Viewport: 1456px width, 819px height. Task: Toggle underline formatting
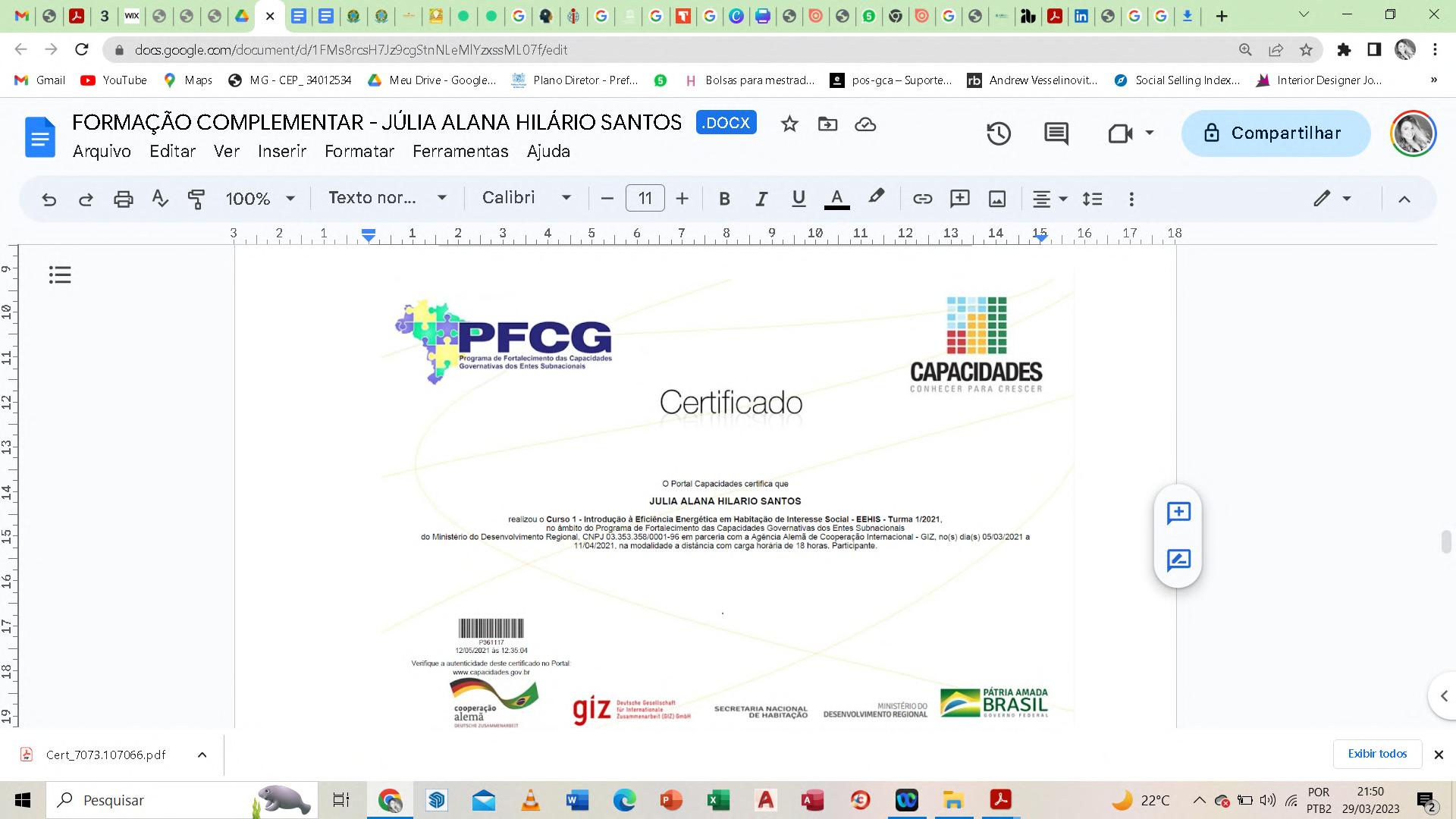point(799,199)
